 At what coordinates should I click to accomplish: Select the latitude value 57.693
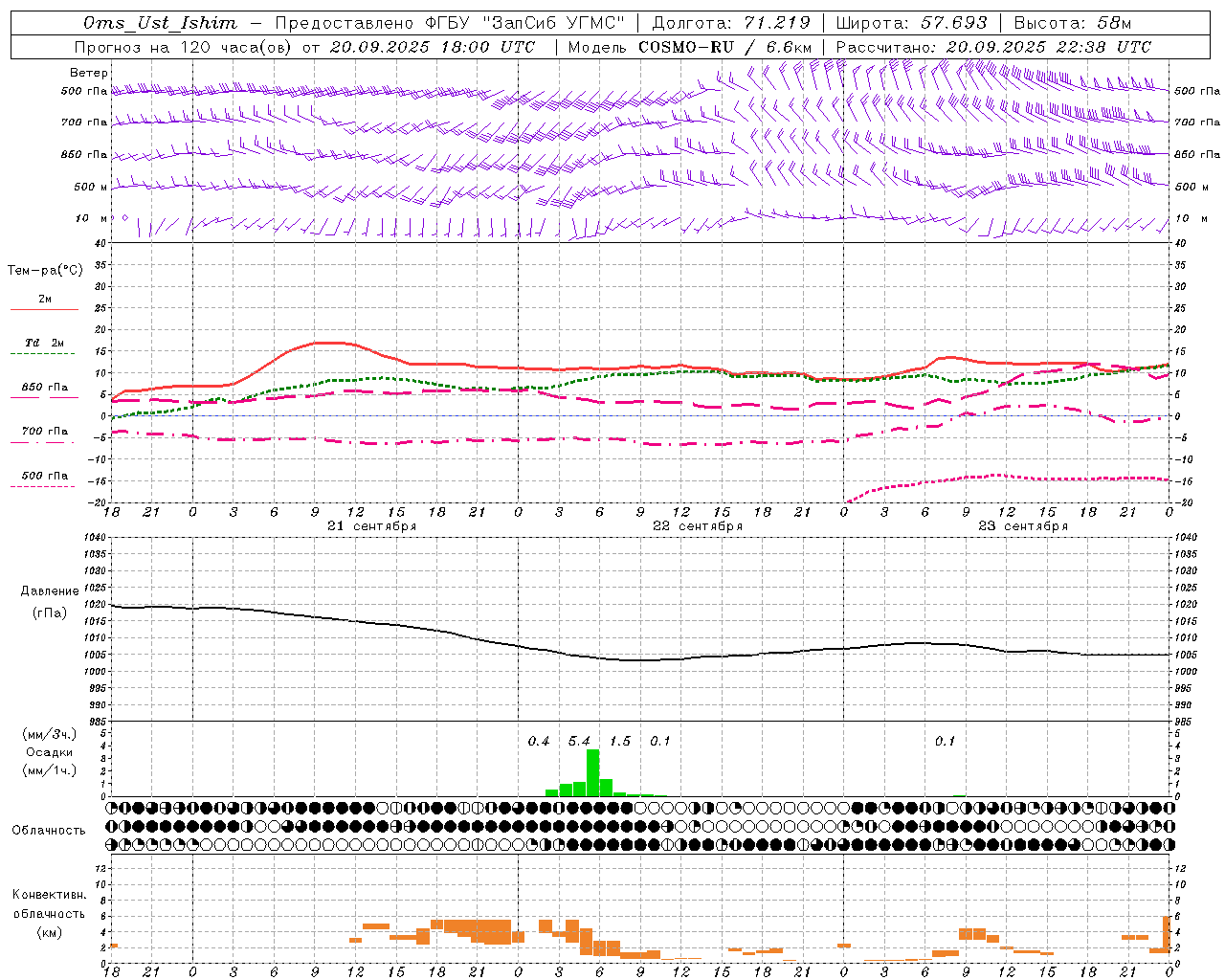tap(953, 23)
